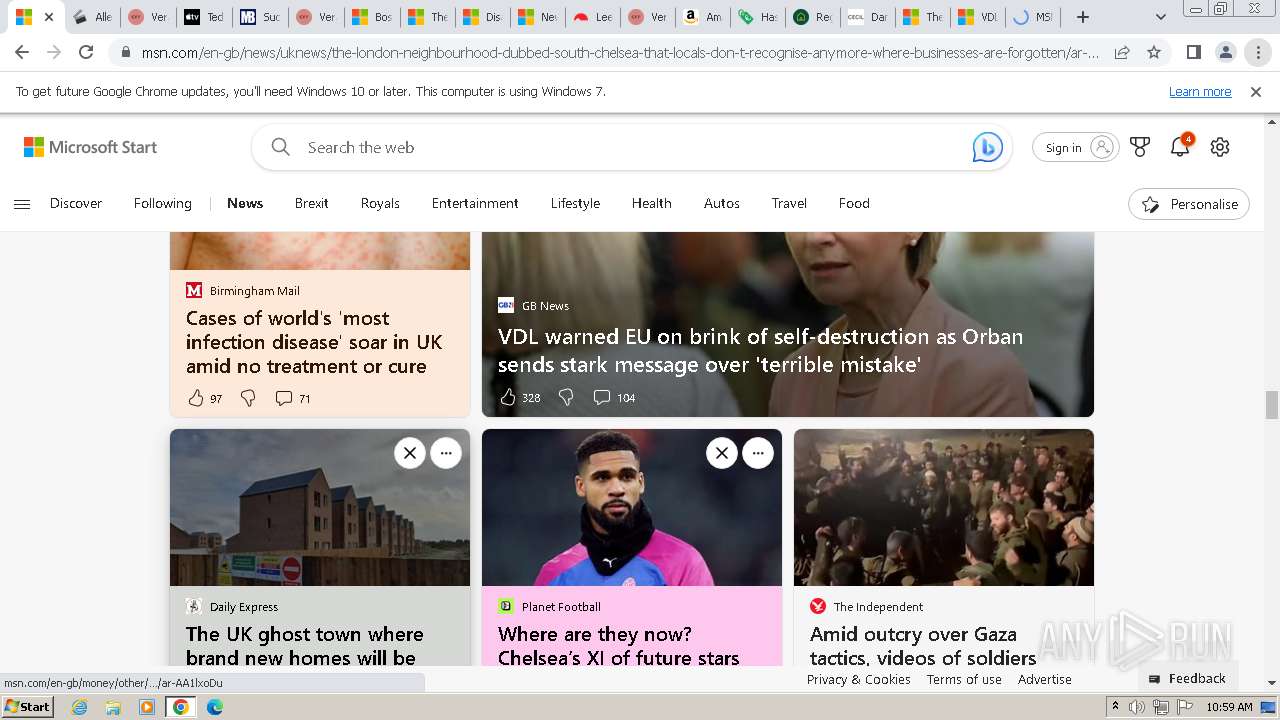Open Internet Explorer from the taskbar

tap(79, 707)
